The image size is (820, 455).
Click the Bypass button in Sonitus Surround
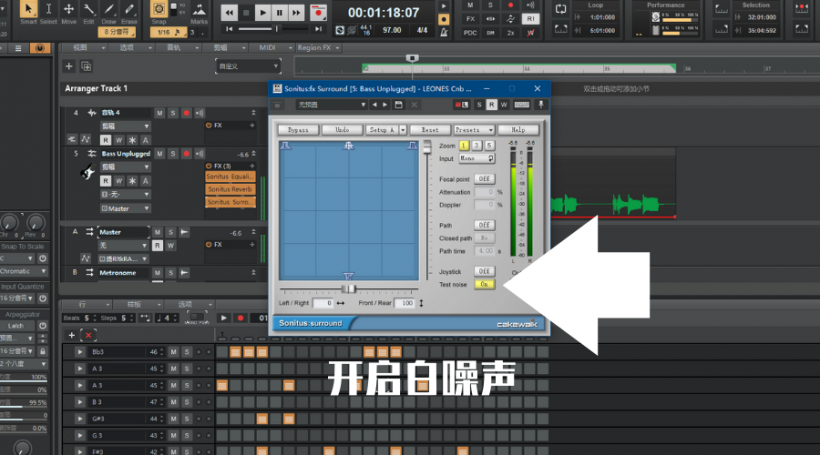point(298,130)
